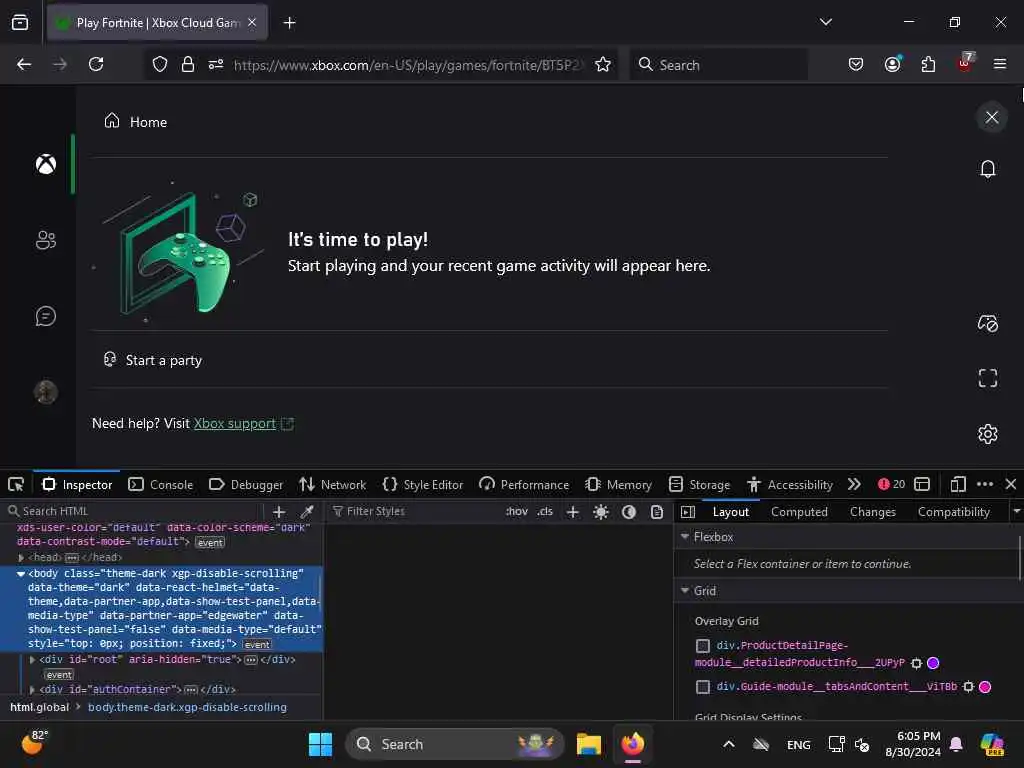The image size is (1024, 768).
Task: Toggle the :hov pseudo-class panel
Action: (517, 511)
